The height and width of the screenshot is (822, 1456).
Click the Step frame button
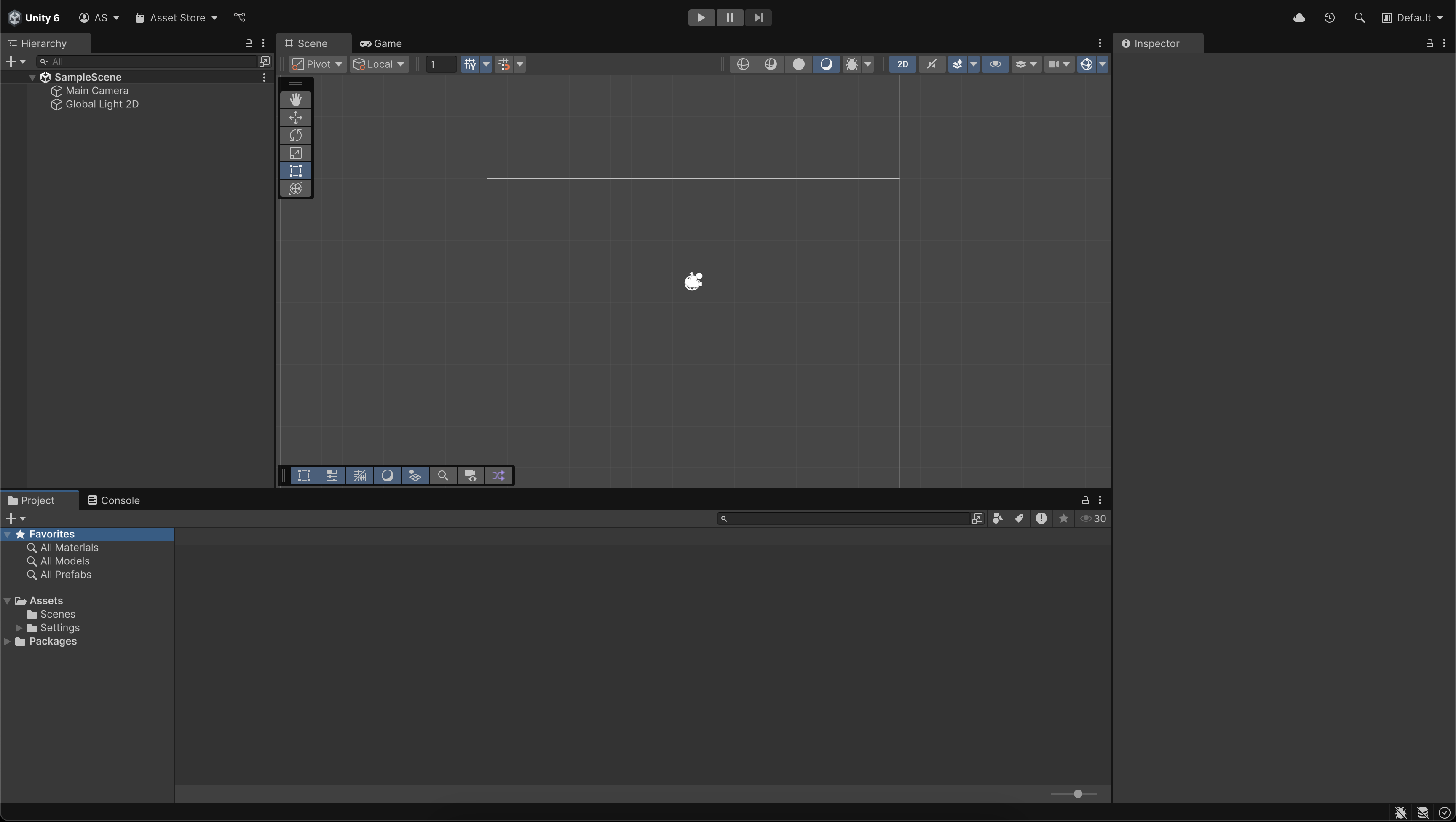758,18
